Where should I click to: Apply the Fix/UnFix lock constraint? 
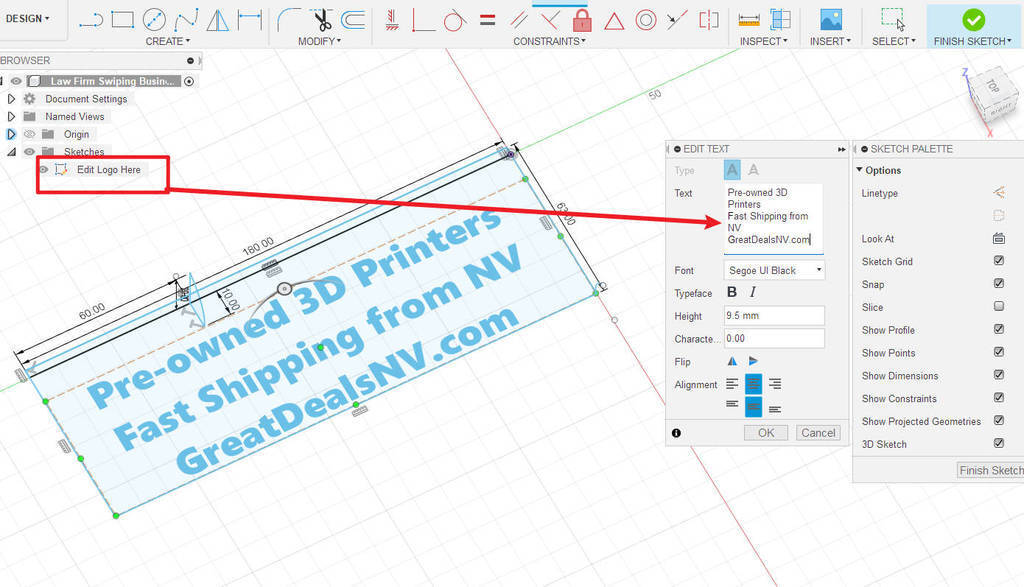click(582, 20)
